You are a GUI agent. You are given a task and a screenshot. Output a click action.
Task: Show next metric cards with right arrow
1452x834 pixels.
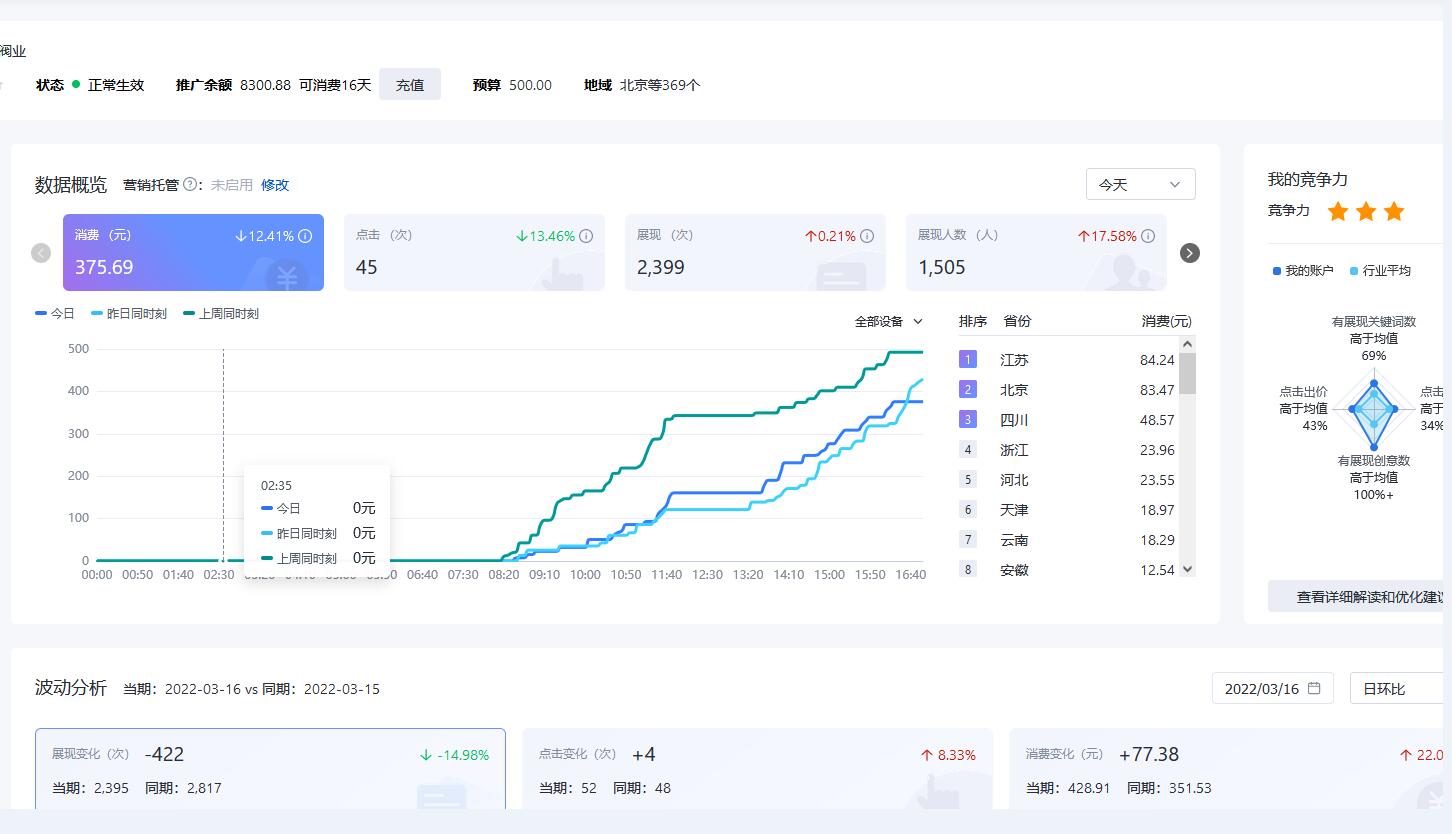tap(1190, 253)
